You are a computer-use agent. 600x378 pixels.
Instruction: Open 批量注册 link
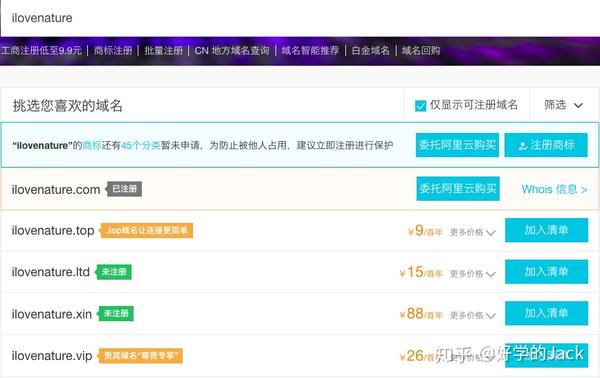163,51
